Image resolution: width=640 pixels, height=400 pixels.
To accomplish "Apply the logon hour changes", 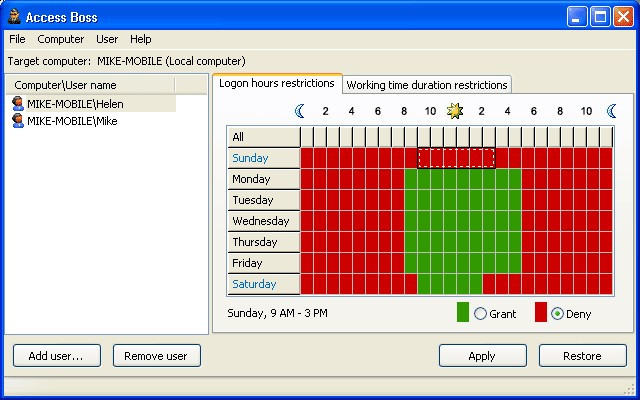I will tap(483, 356).
